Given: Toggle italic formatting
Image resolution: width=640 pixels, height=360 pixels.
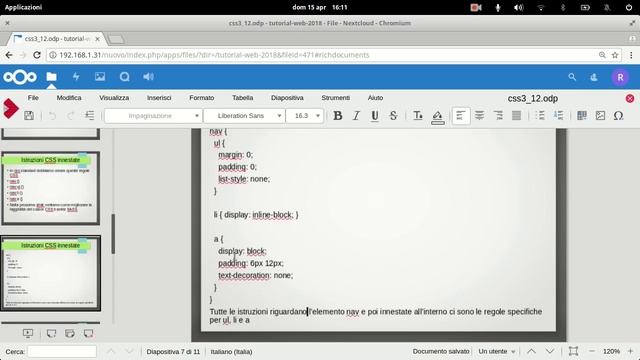Looking at the screenshot, I should click(356, 116).
